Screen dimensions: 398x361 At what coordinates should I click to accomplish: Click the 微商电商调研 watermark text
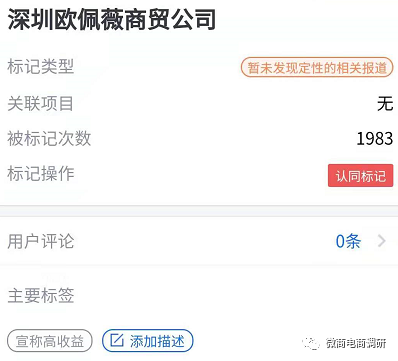tap(356, 343)
